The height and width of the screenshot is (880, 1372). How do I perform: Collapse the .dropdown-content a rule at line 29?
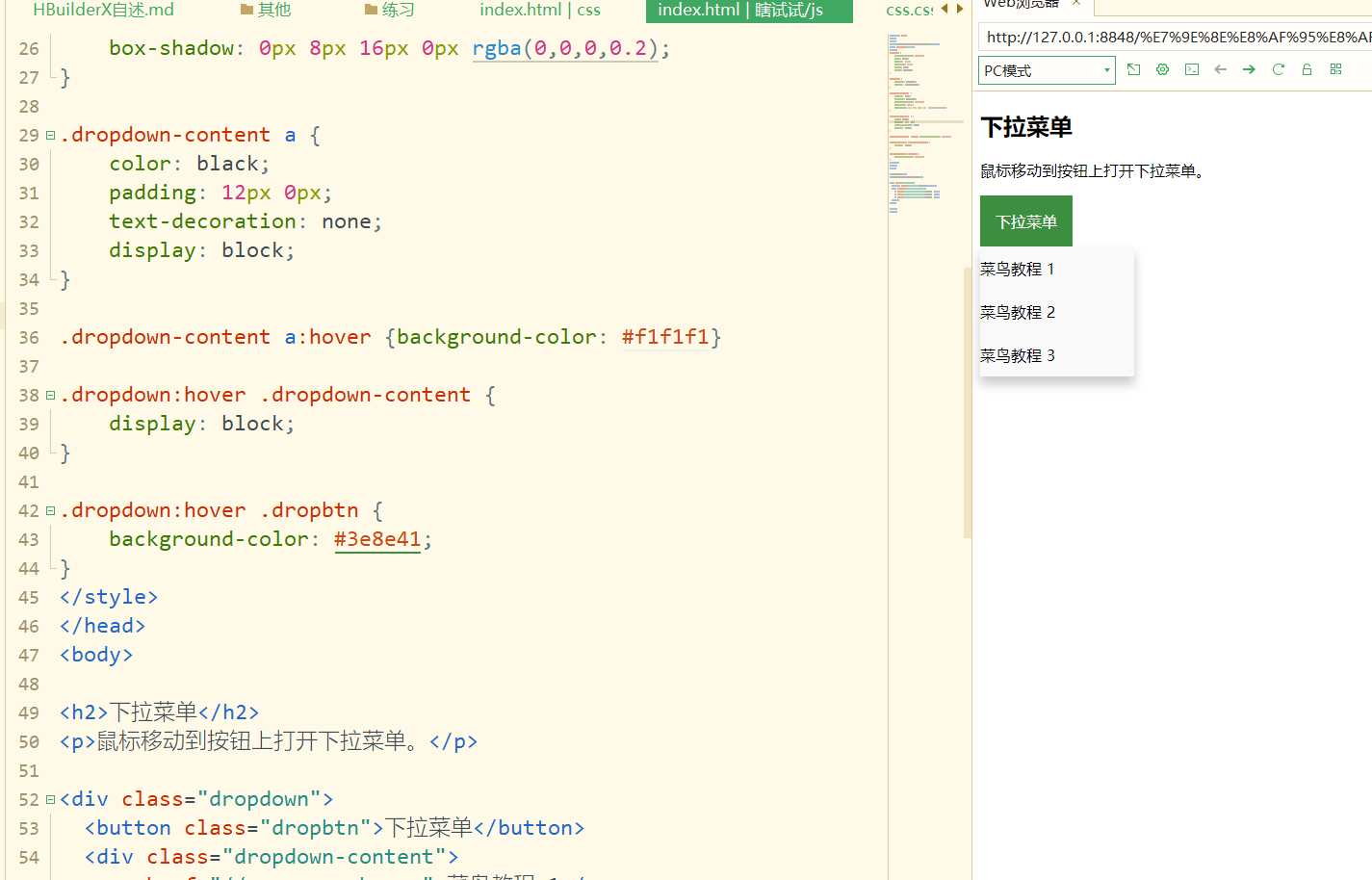tap(50, 135)
